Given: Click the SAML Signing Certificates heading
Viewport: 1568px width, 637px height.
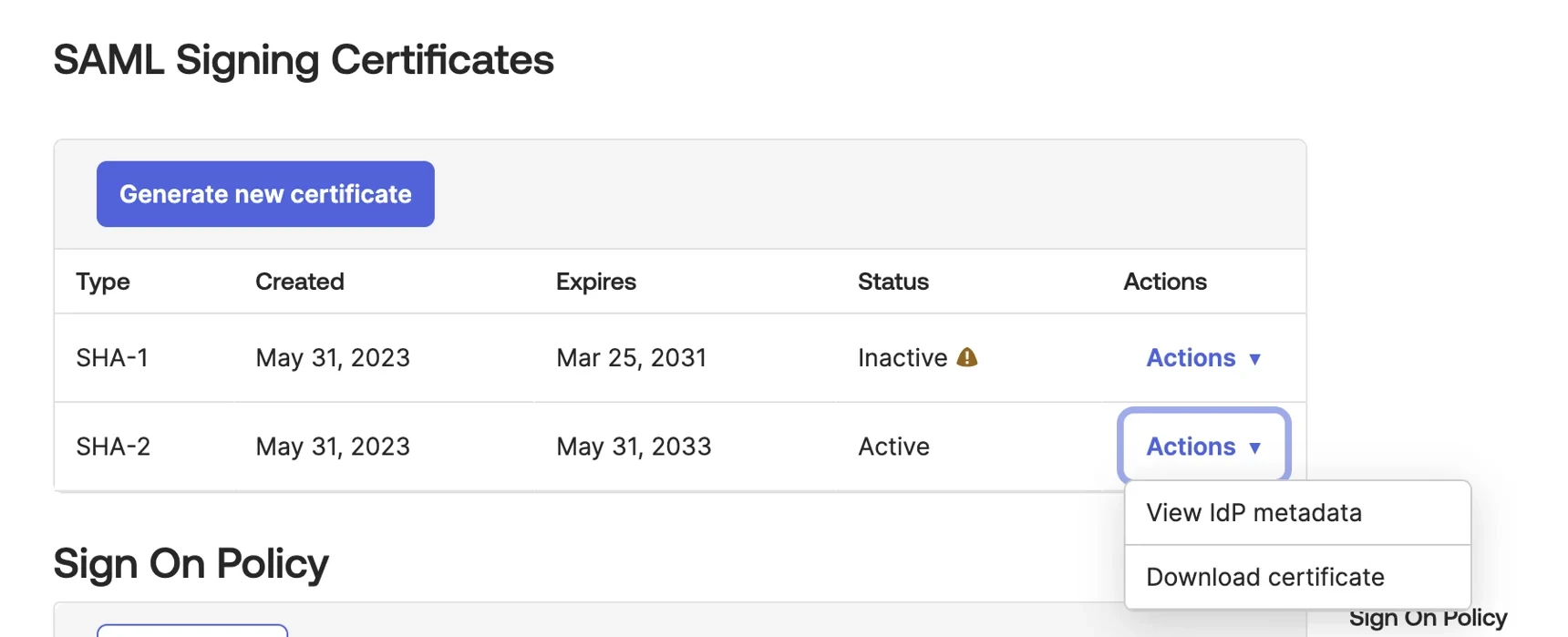Looking at the screenshot, I should pyautogui.click(x=304, y=60).
